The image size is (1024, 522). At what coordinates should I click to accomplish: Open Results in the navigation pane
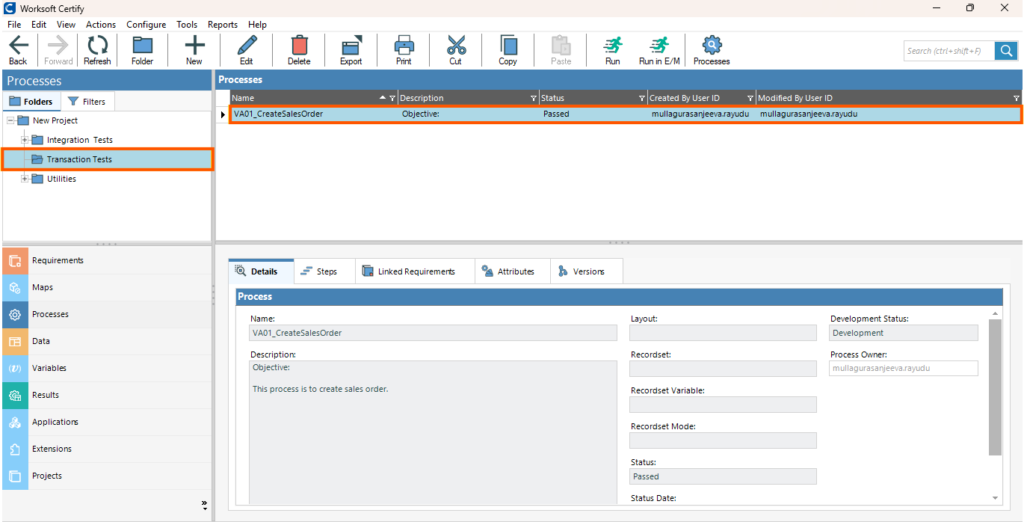[106, 395]
